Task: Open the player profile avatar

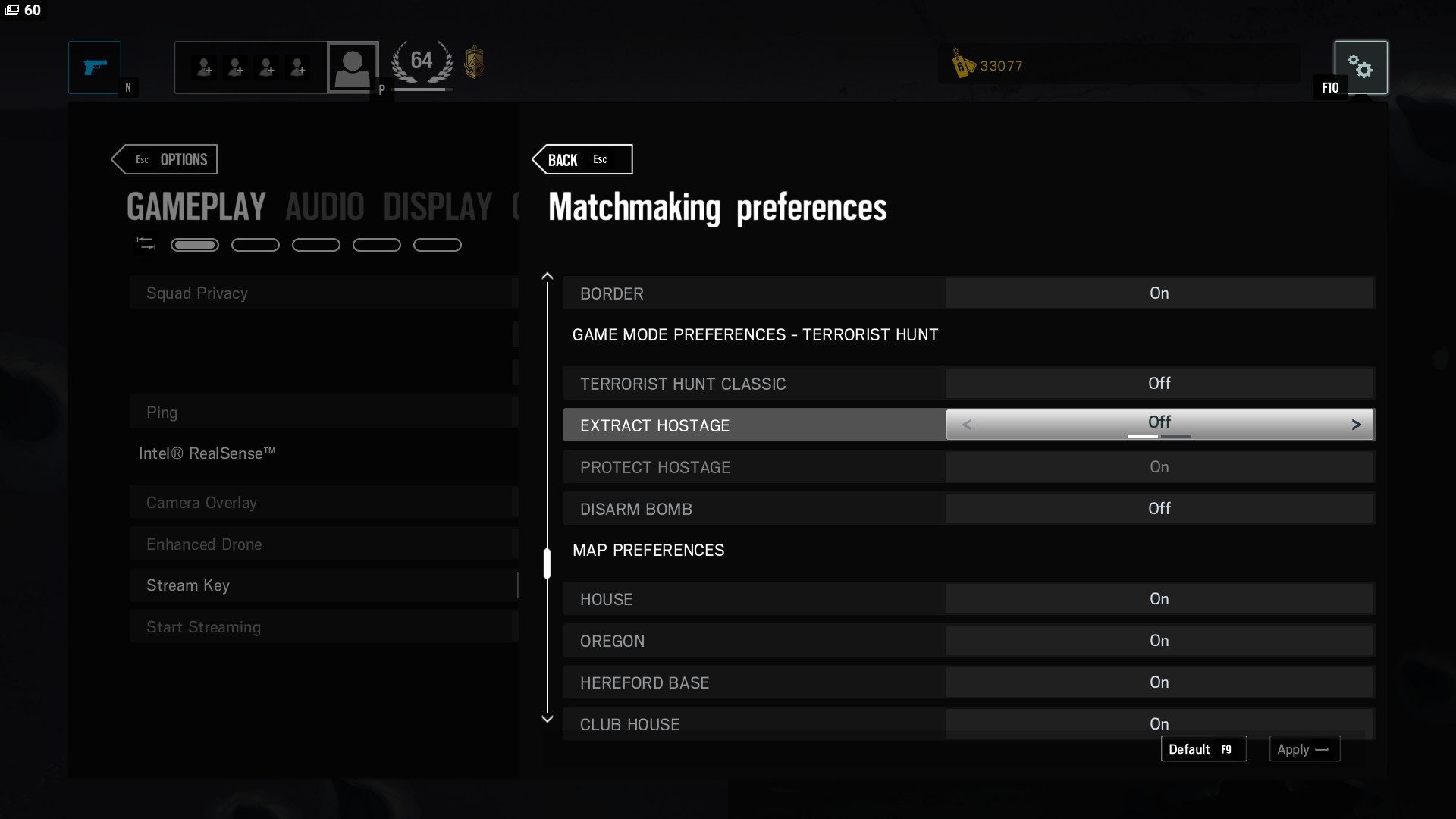Action: pos(353,67)
